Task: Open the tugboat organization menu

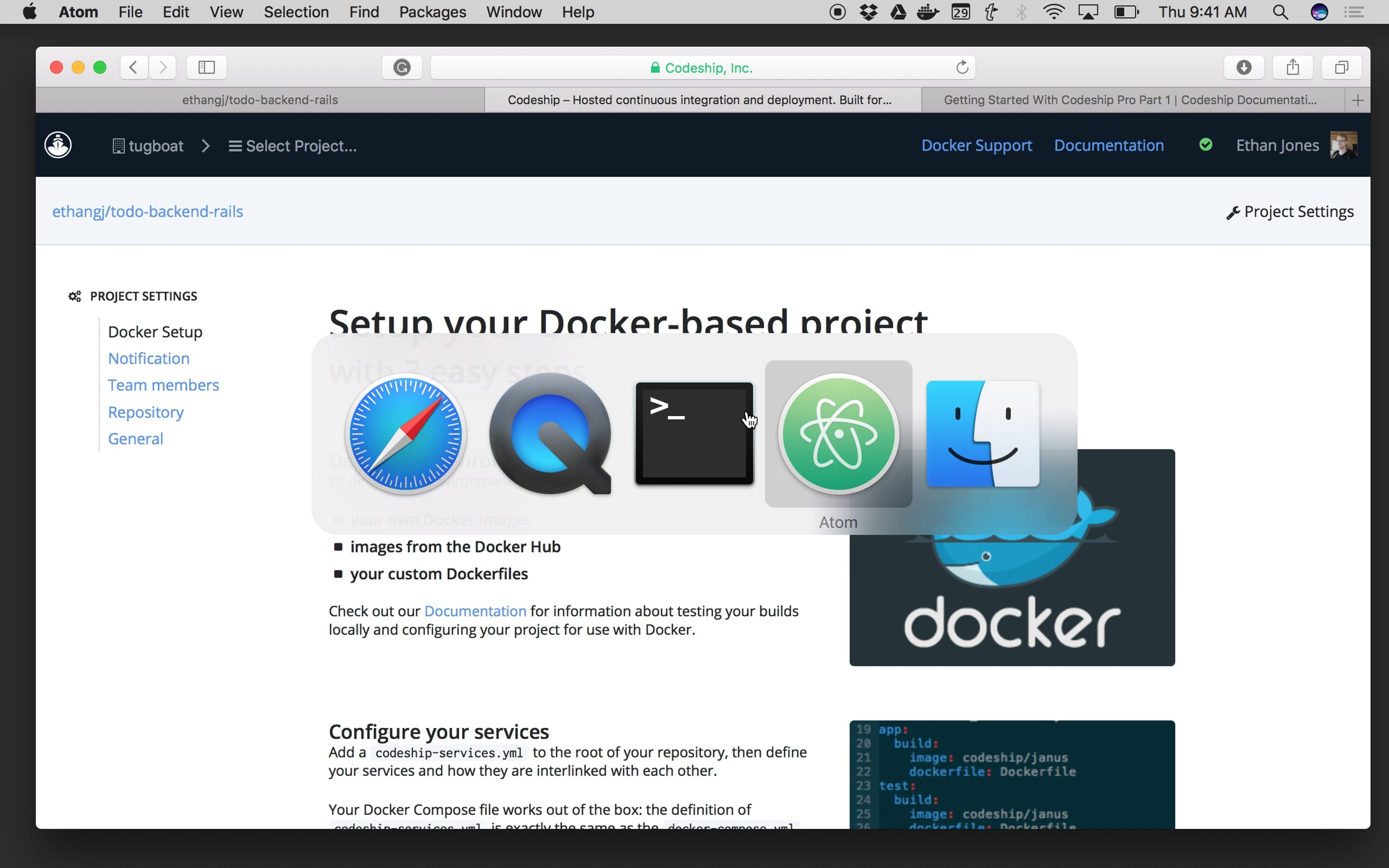Action: click(x=148, y=146)
